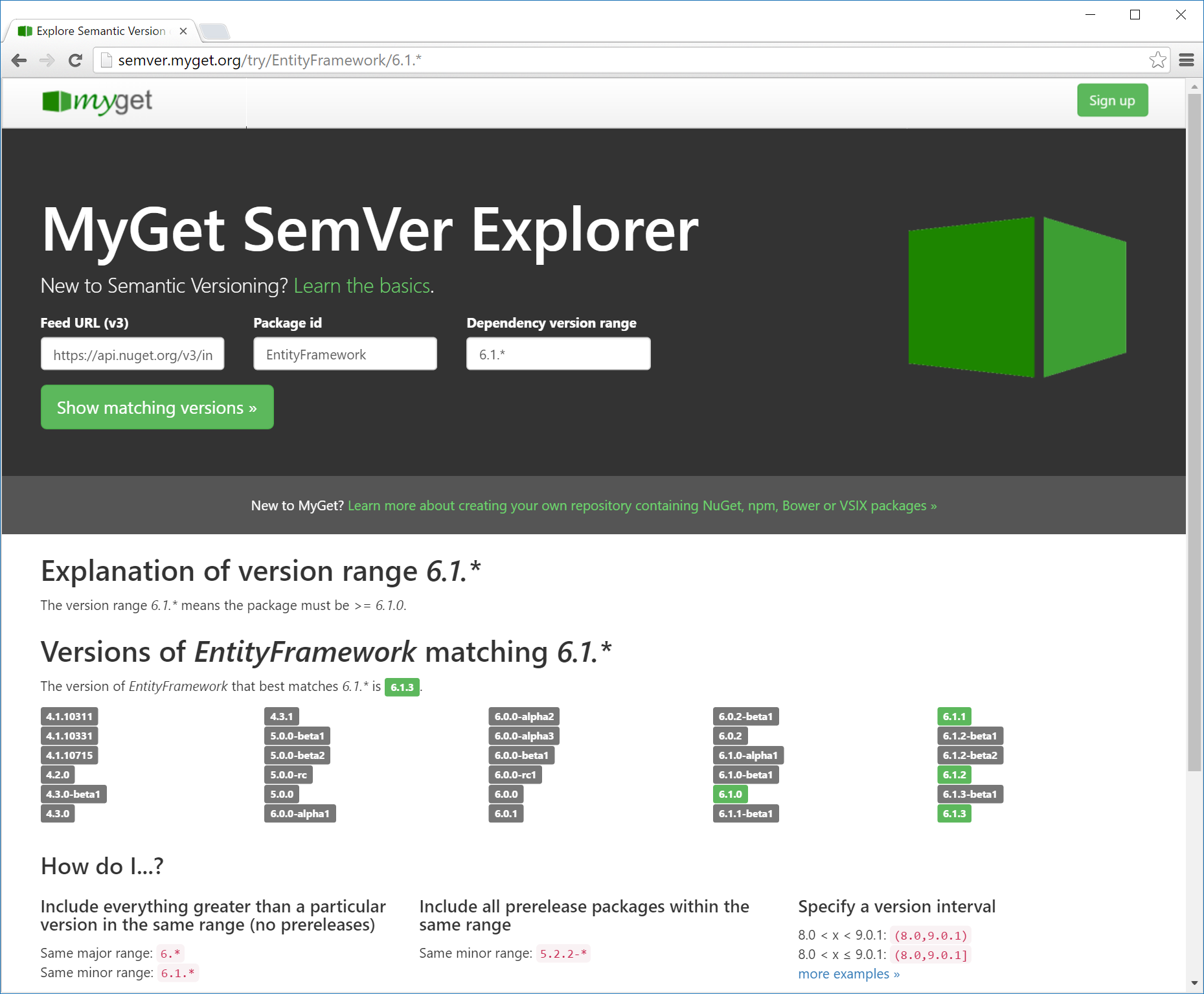Click the 6.0.0 version badge
The width and height of the screenshot is (1204, 994).
point(506,794)
